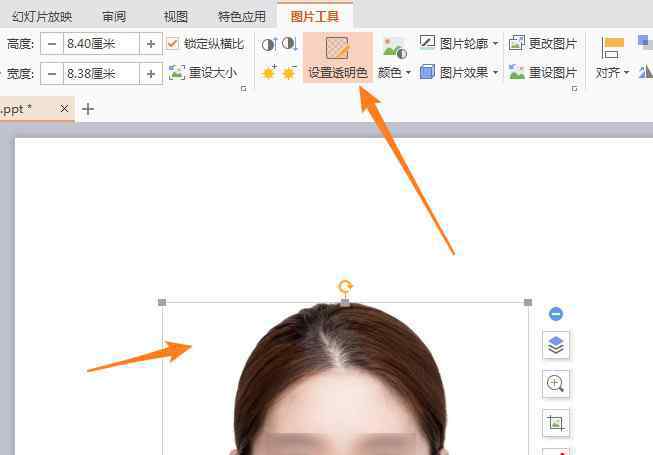Click the 图片效果 blue square icon
Screen dimensions: 653x455
[x=427, y=72]
